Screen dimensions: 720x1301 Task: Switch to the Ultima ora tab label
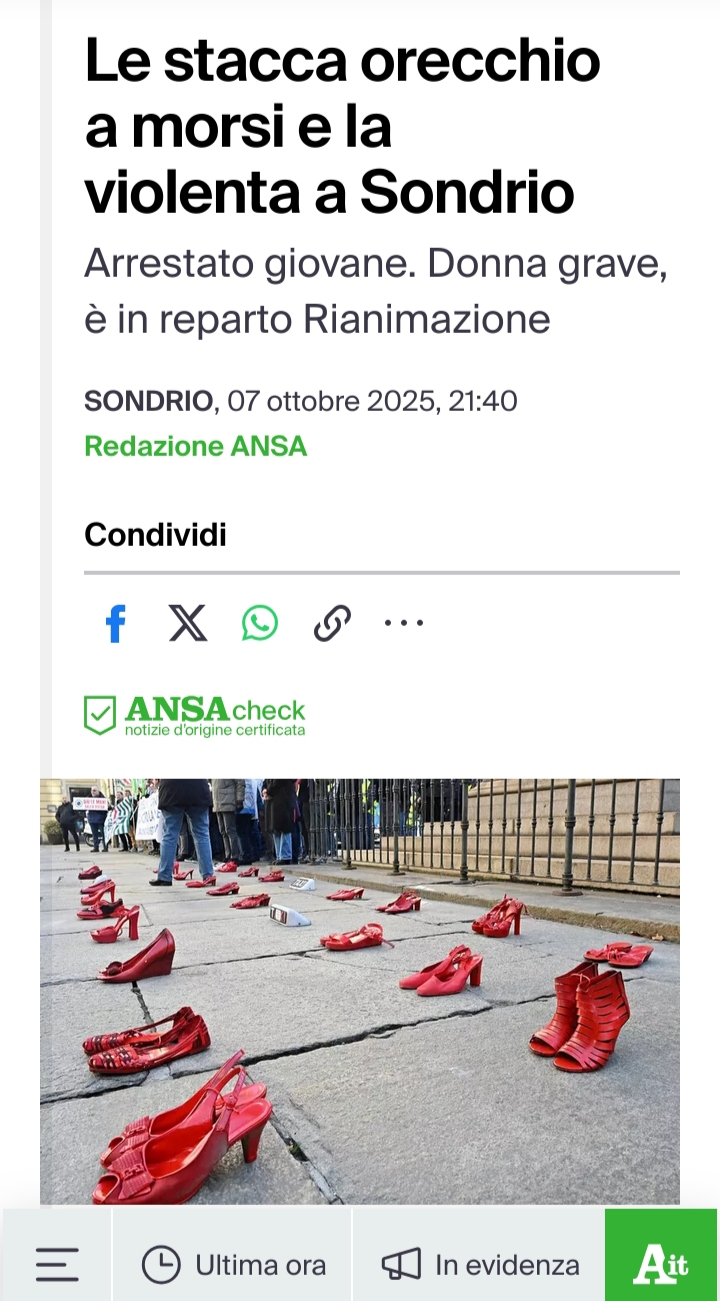(261, 1265)
